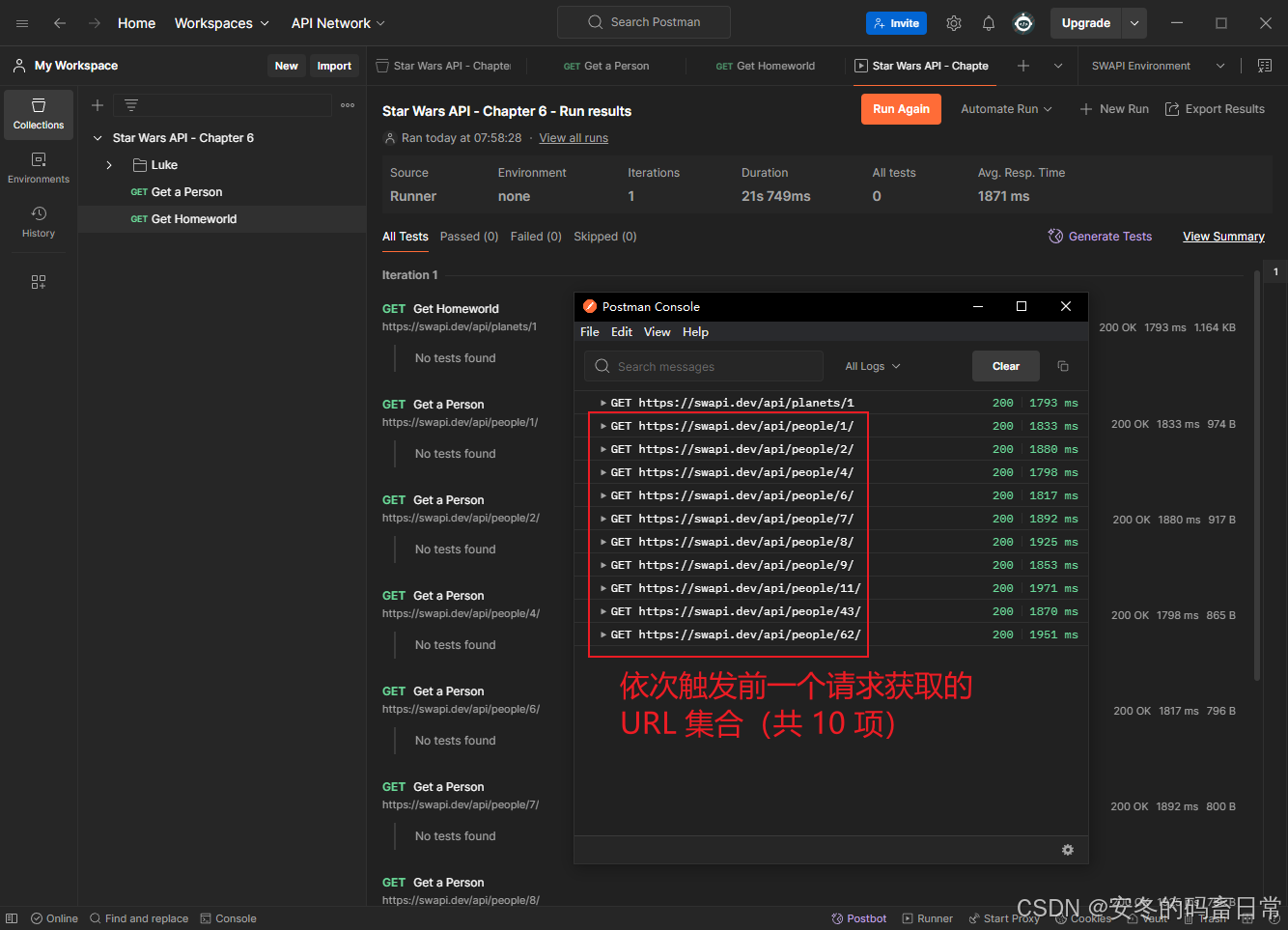The height and width of the screenshot is (930, 1288).
Task: Toggle the sidebar from status bar icon
Action: pos(12,918)
